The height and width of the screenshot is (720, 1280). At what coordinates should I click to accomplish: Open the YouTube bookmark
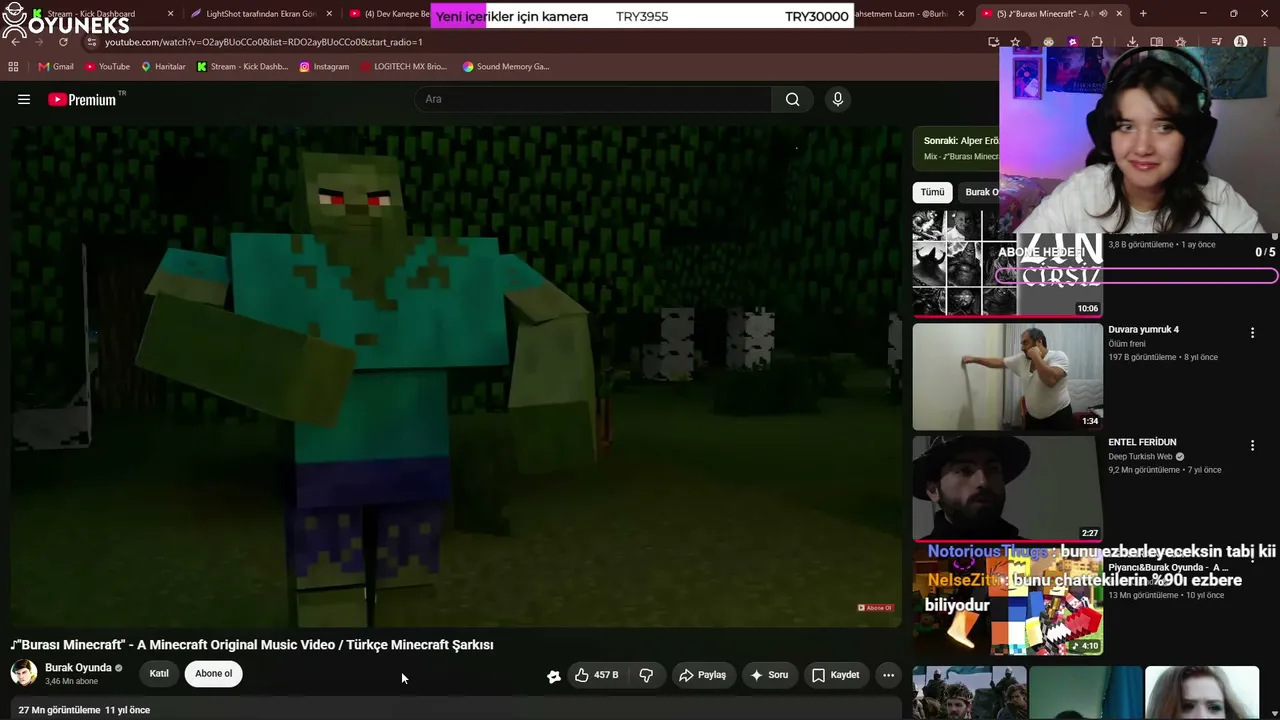click(x=107, y=67)
